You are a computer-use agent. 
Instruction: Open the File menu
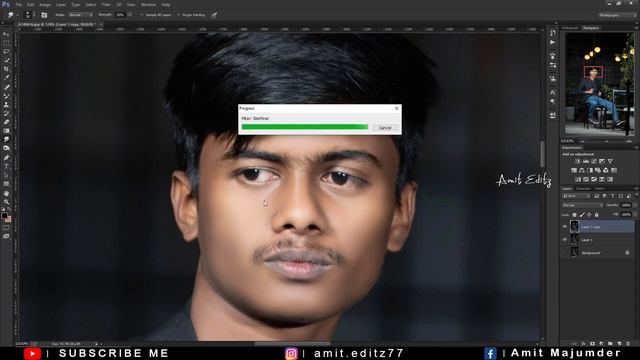(x=19, y=4)
